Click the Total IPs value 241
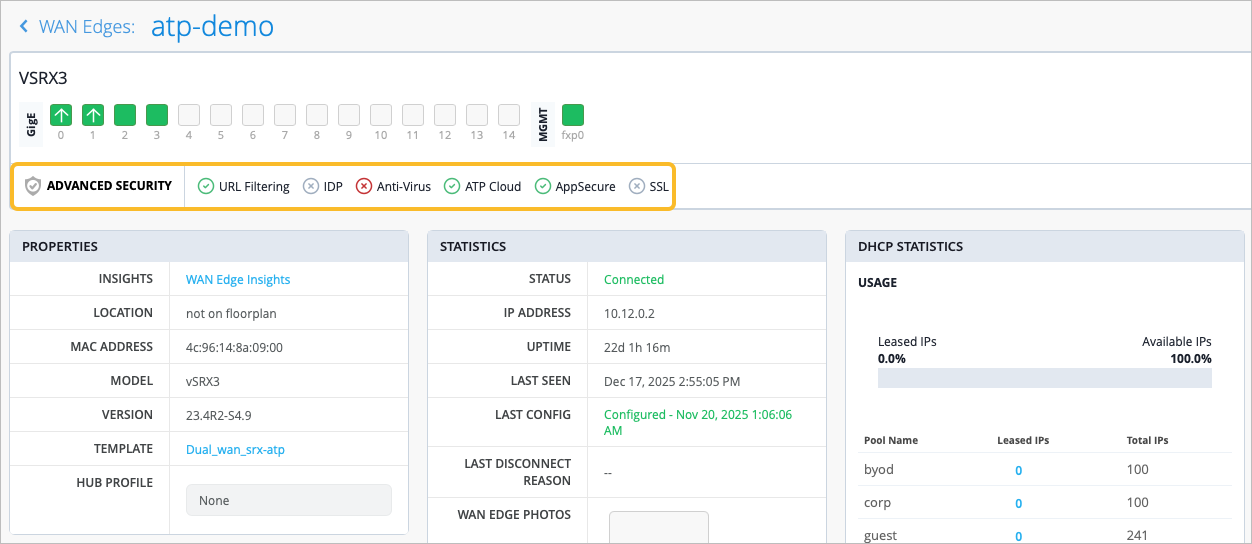The image size is (1252, 544). point(1137,536)
